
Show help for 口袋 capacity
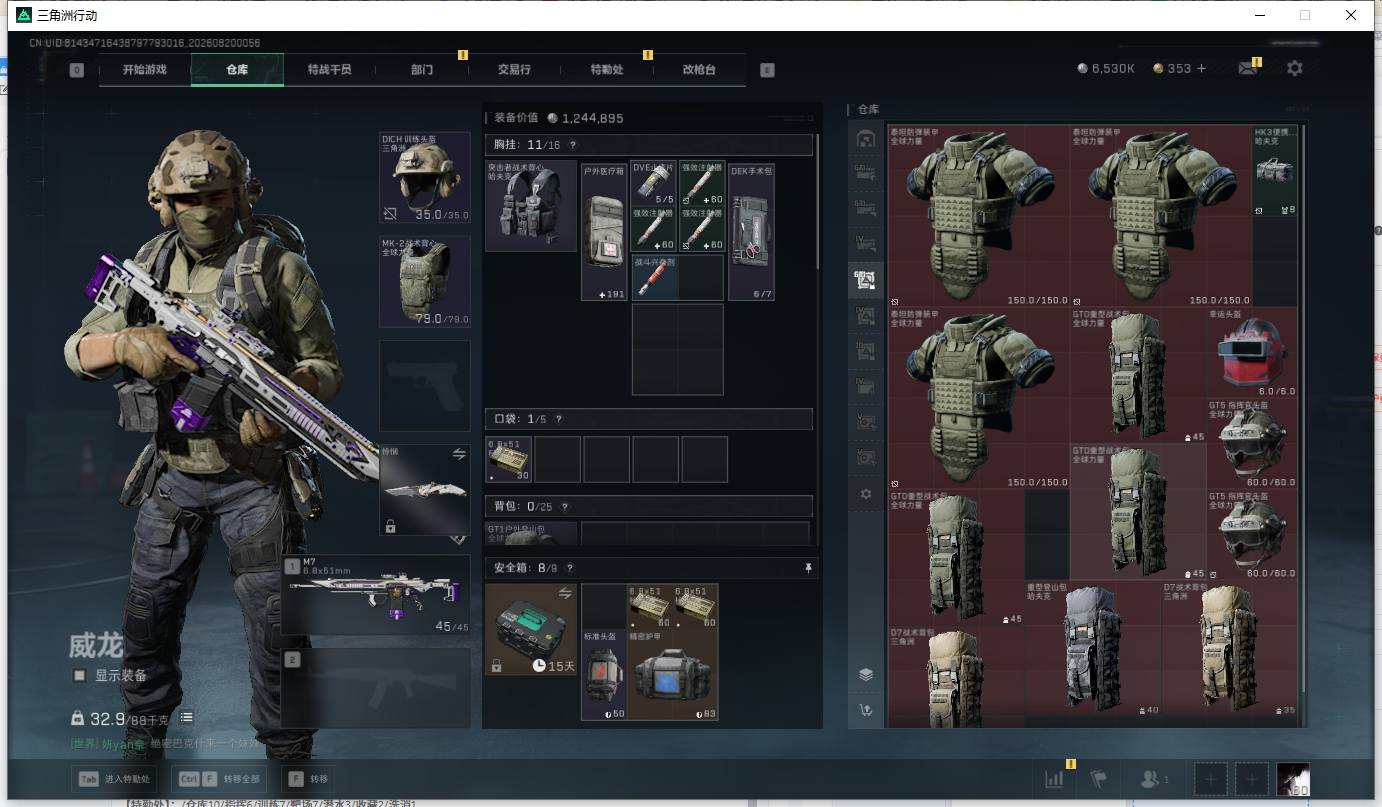coord(558,419)
